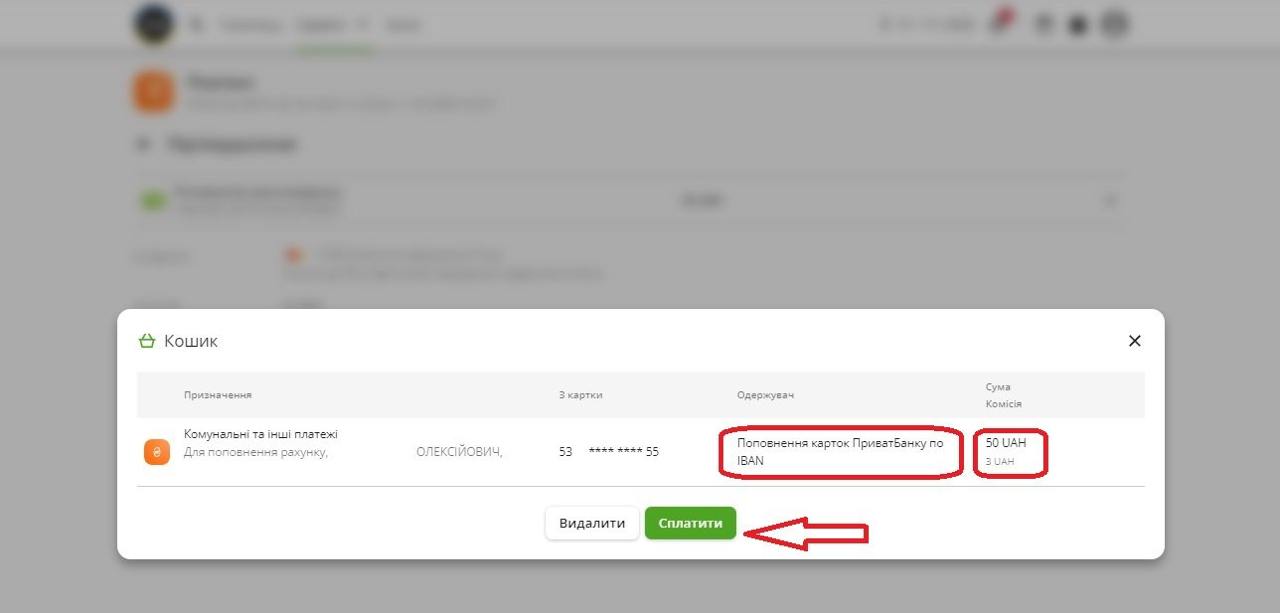This screenshot has width=1280, height=613.
Task: Select the Комунальні та інші платежі entry
Action: pos(261,434)
